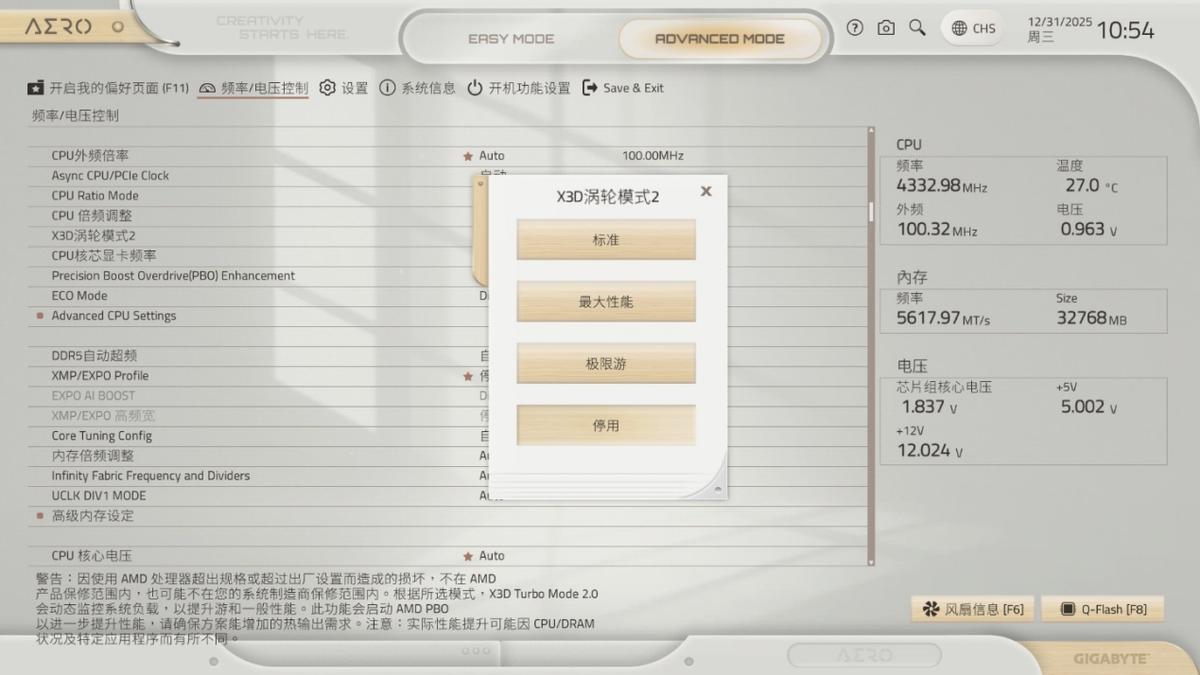This screenshot has height=675, width=1200.
Task: Select Core Tuning Config row
Action: pyautogui.click(x=448, y=436)
